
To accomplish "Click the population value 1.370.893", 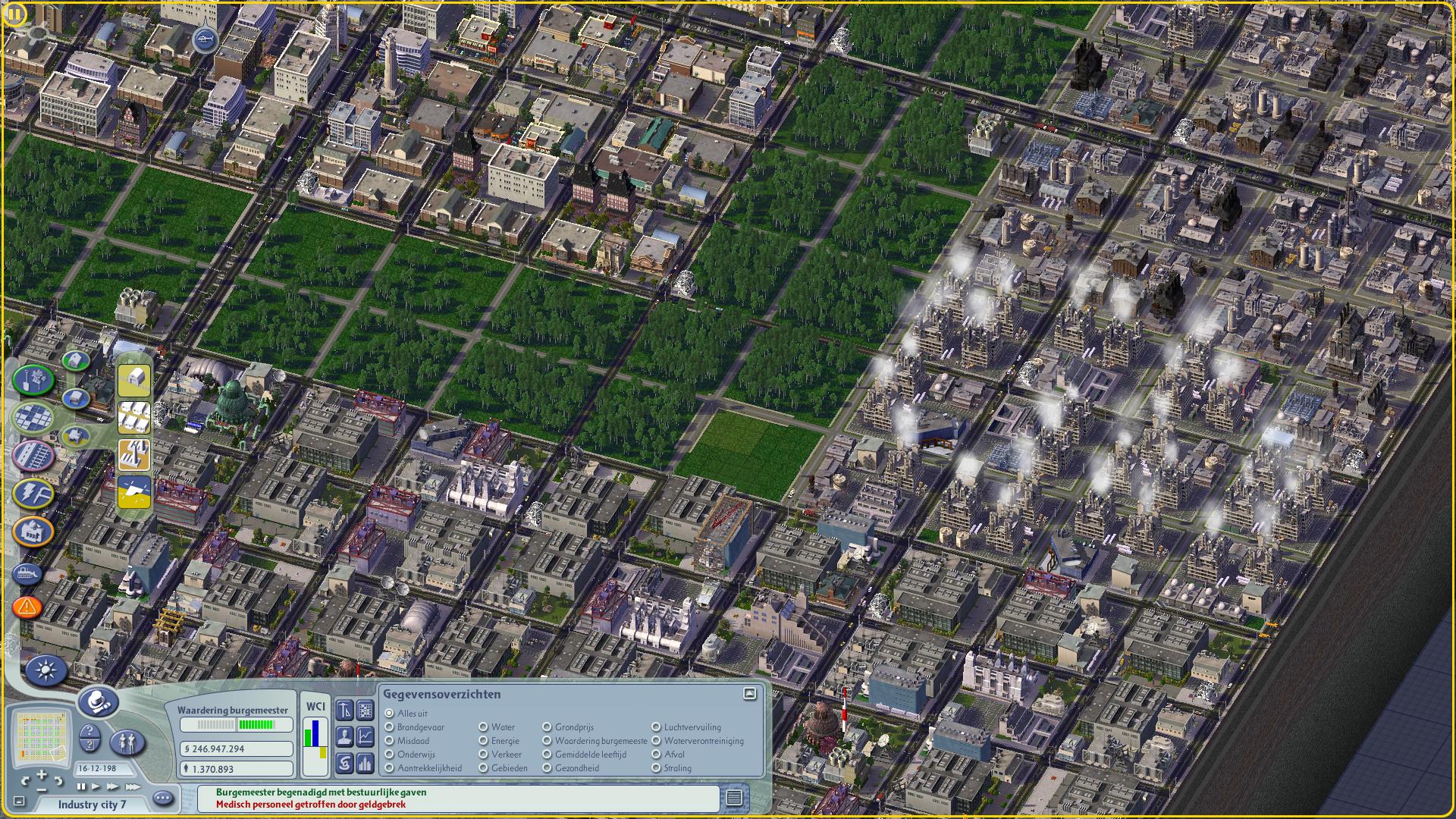I will 236,769.
